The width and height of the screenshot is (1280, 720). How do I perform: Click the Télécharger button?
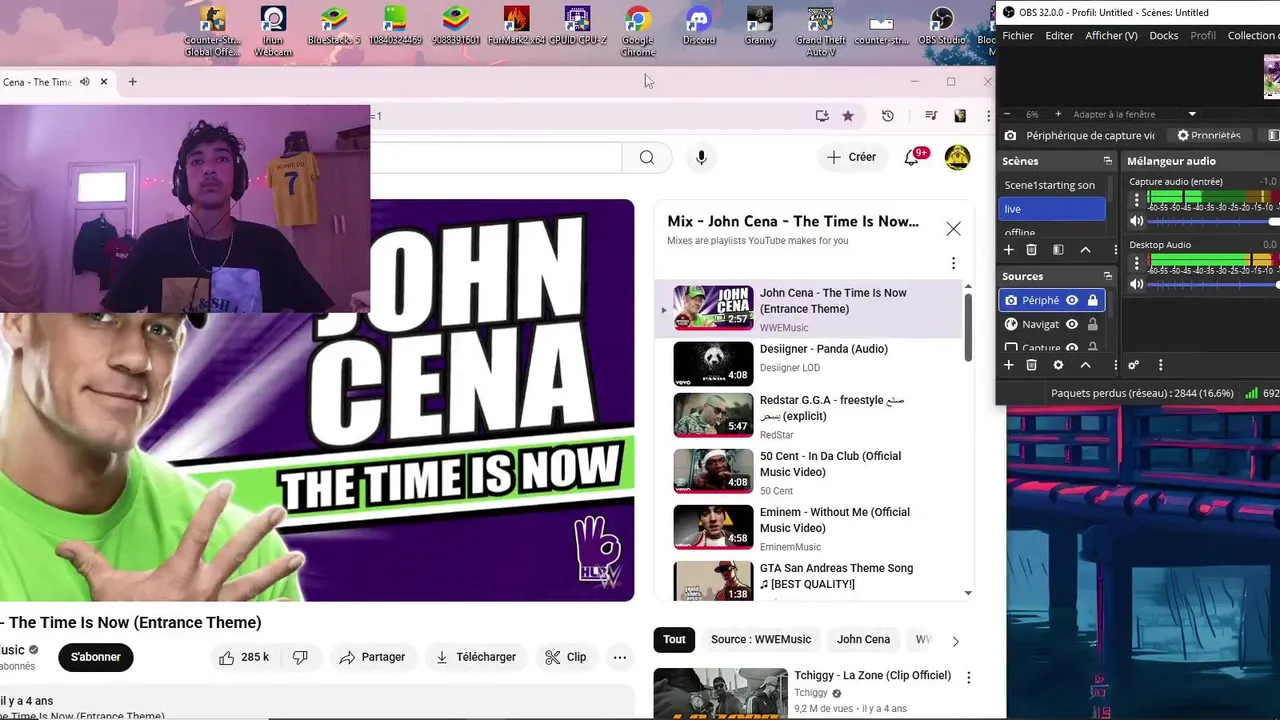pos(476,657)
